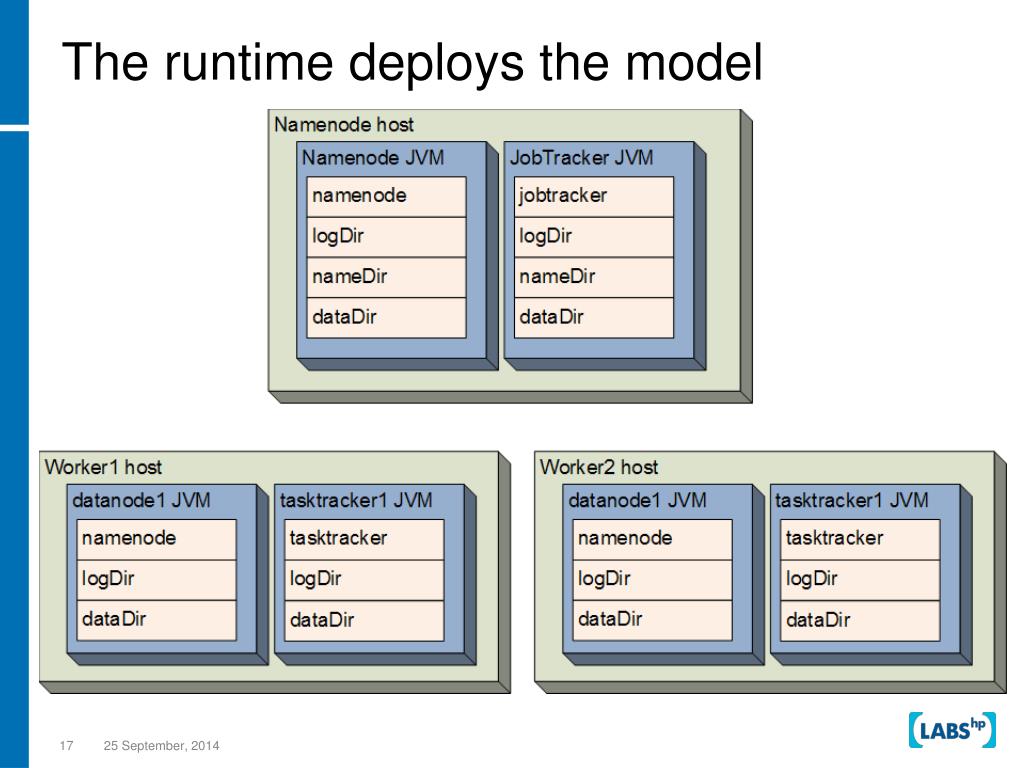This screenshot has width=1024, height=768.
Task: Click logDir in Worker2 tasktracker1 JVM
Action: [x=860, y=580]
